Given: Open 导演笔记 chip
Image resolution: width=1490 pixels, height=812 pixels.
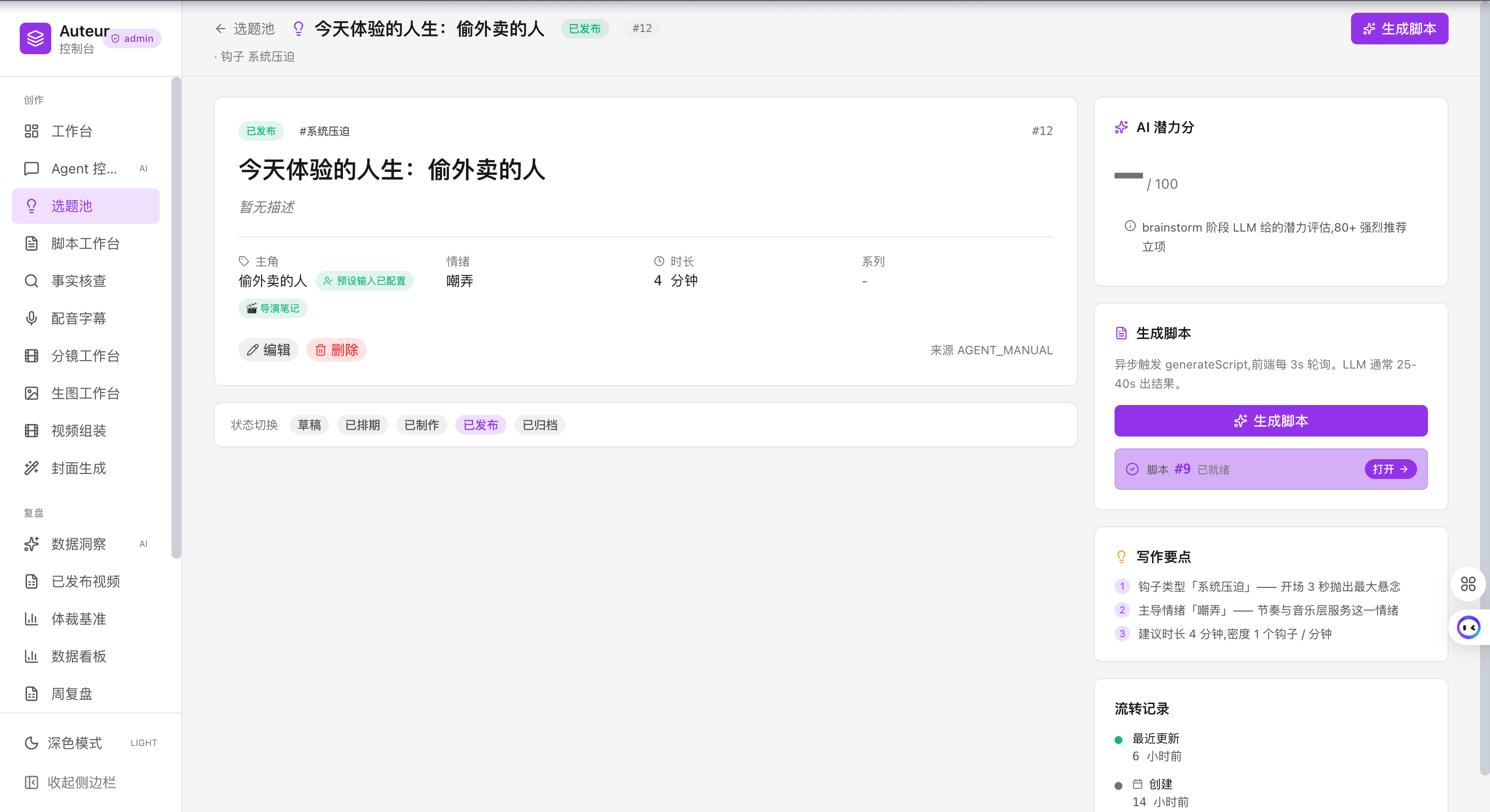Looking at the screenshot, I should 273,308.
